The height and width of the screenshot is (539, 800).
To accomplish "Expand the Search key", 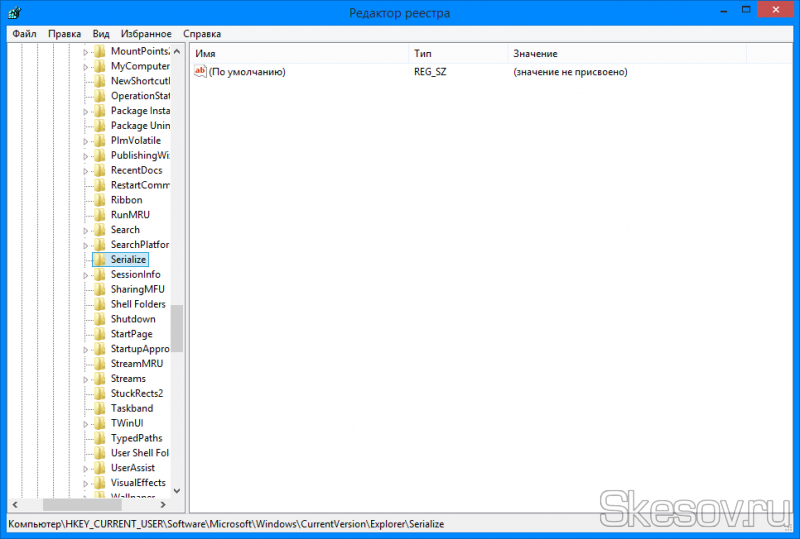I will click(86, 230).
